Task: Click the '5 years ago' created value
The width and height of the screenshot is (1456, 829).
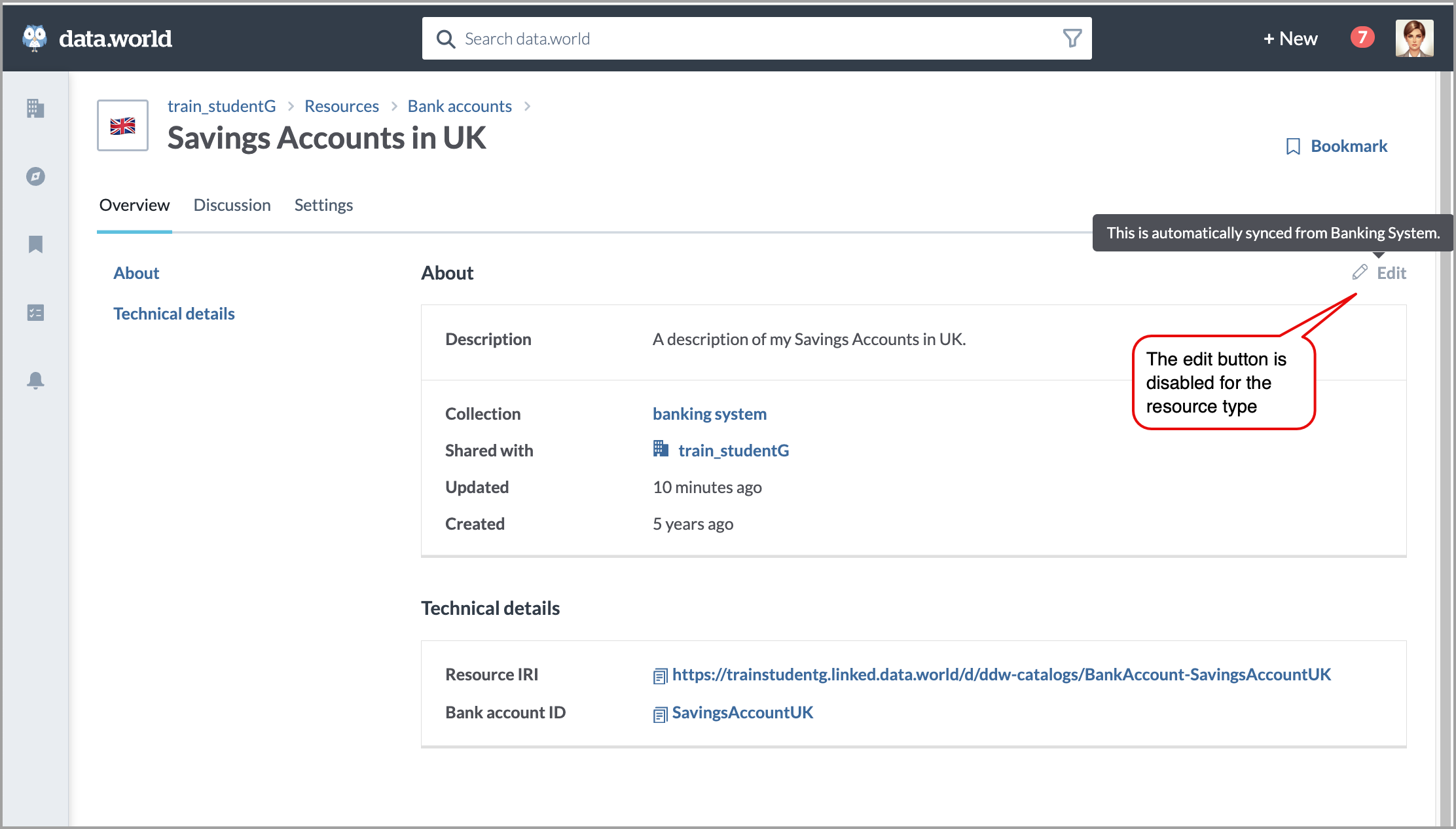Action: click(693, 524)
